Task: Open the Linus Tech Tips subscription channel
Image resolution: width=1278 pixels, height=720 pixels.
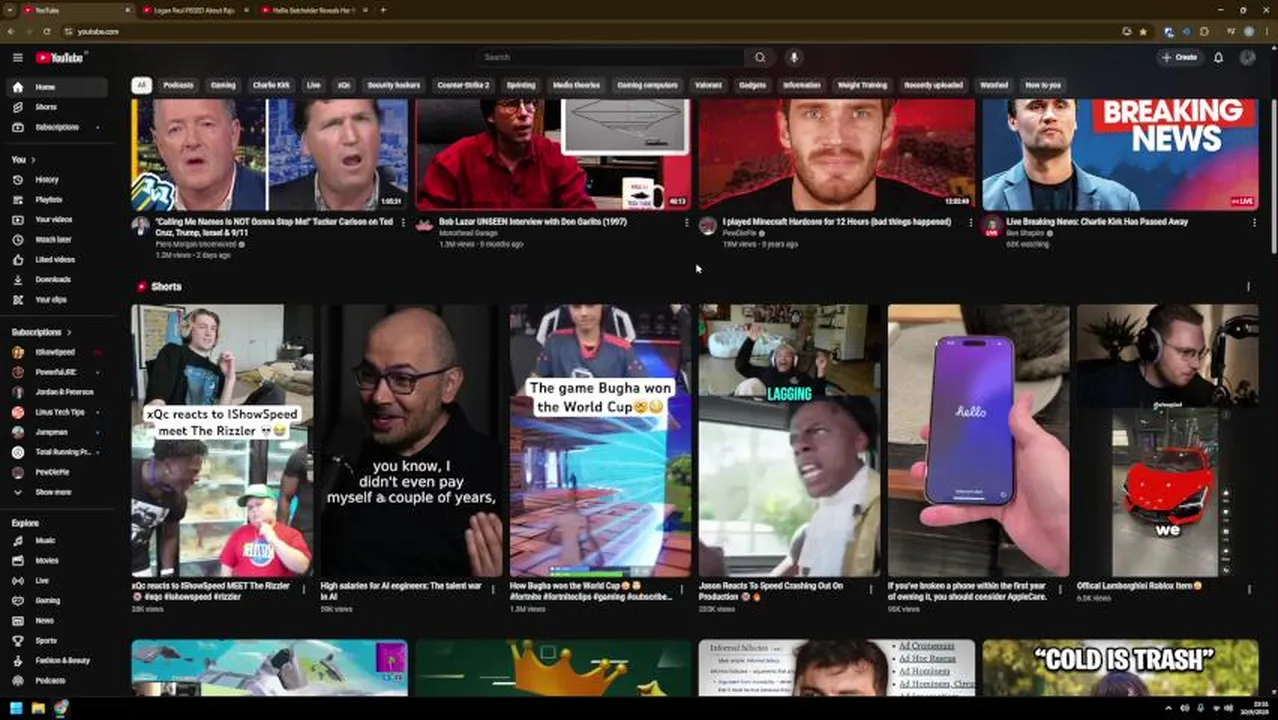Action: (57, 412)
